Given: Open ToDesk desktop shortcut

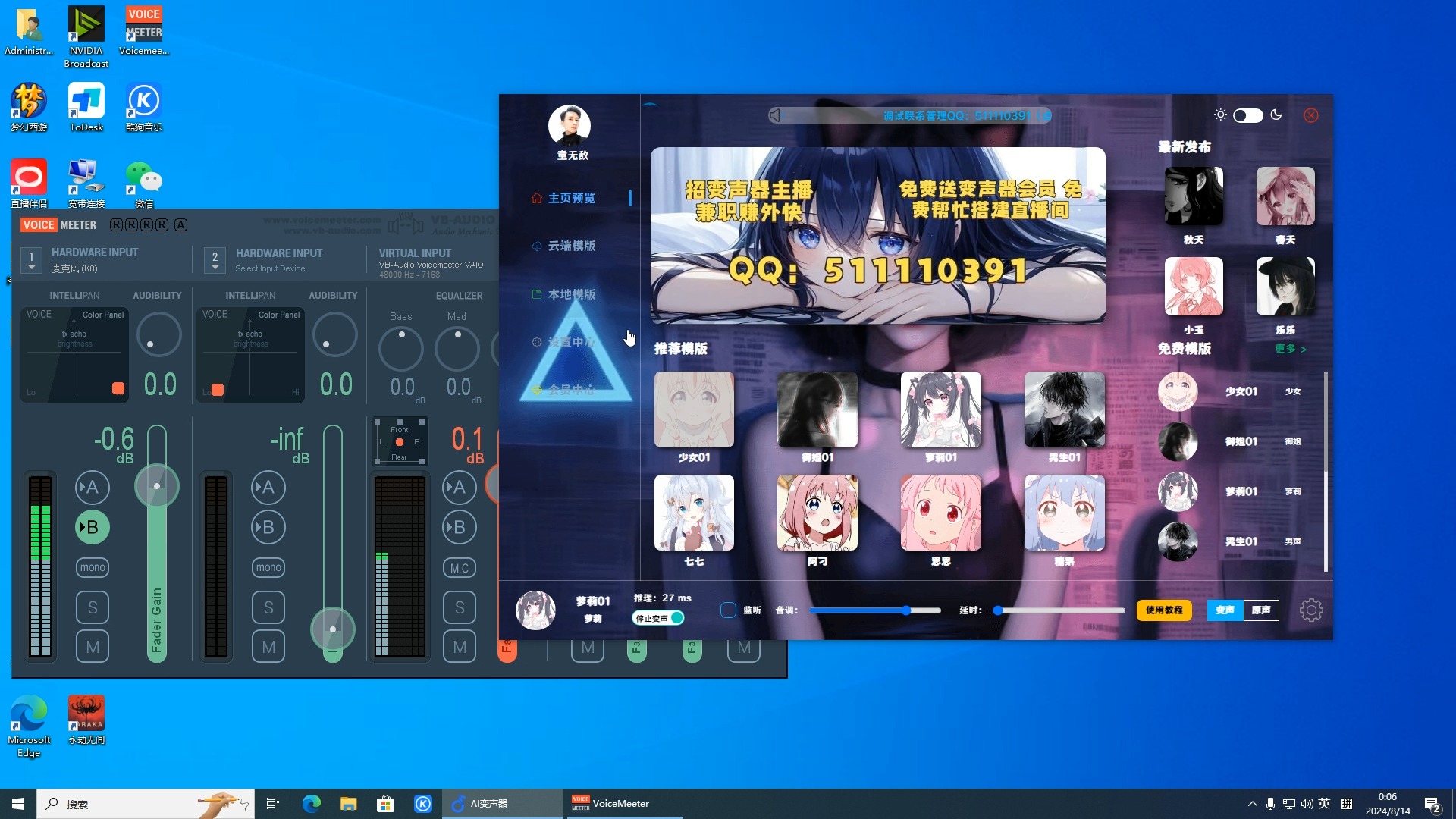Looking at the screenshot, I should [86, 108].
